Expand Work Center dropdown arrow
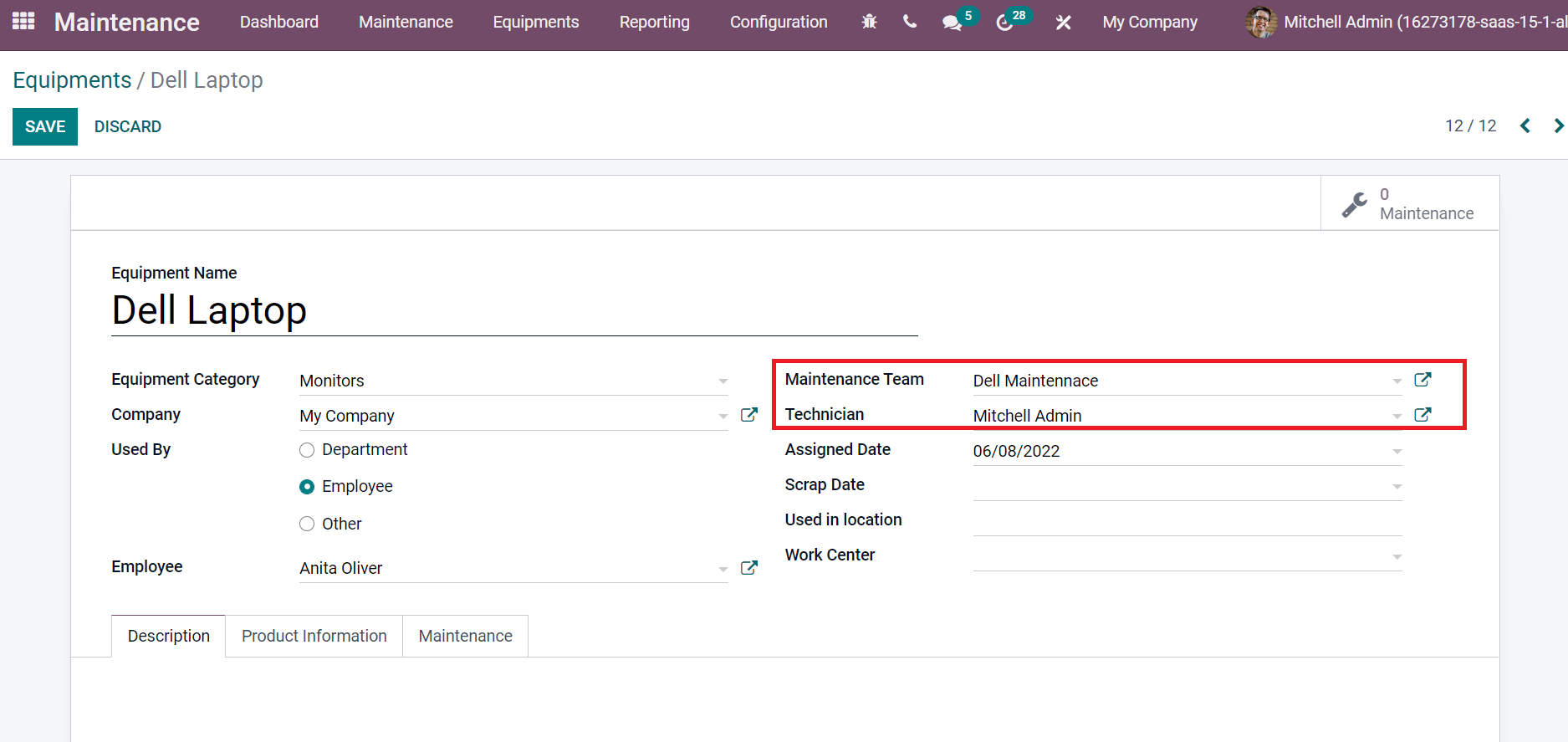This screenshot has width=1568, height=742. 1397,557
